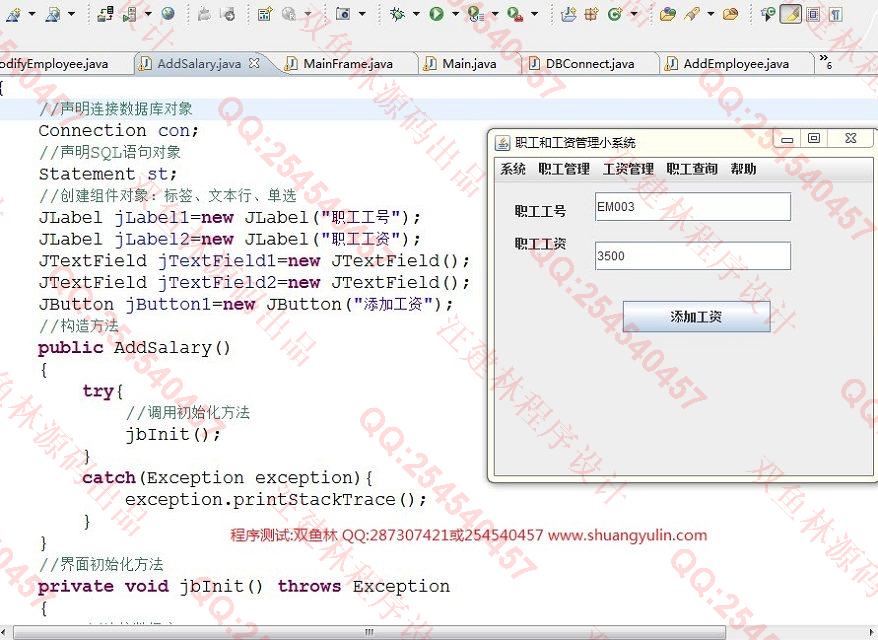
Task: Open the web browser globe icon
Action: click(168, 14)
